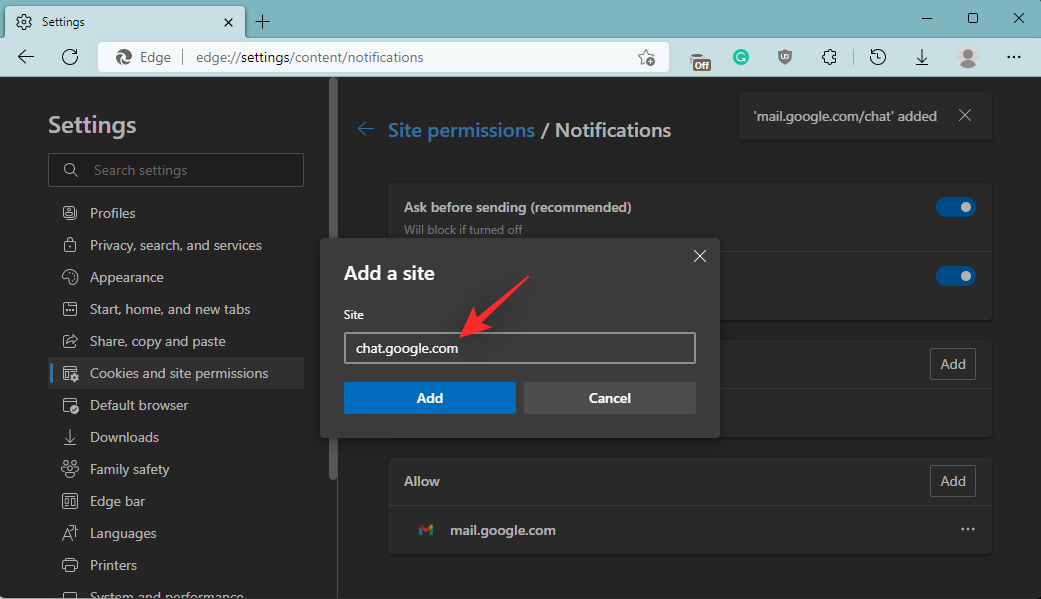The image size is (1041, 599).
Task: Click the add-to-favorites star icon
Action: pyautogui.click(x=647, y=58)
